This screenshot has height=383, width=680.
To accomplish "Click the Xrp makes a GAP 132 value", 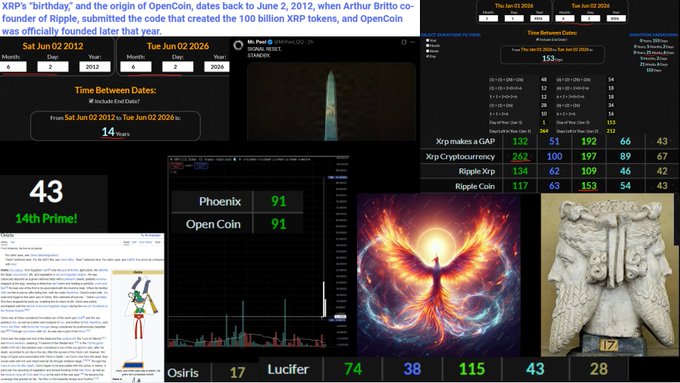I will coord(520,141).
